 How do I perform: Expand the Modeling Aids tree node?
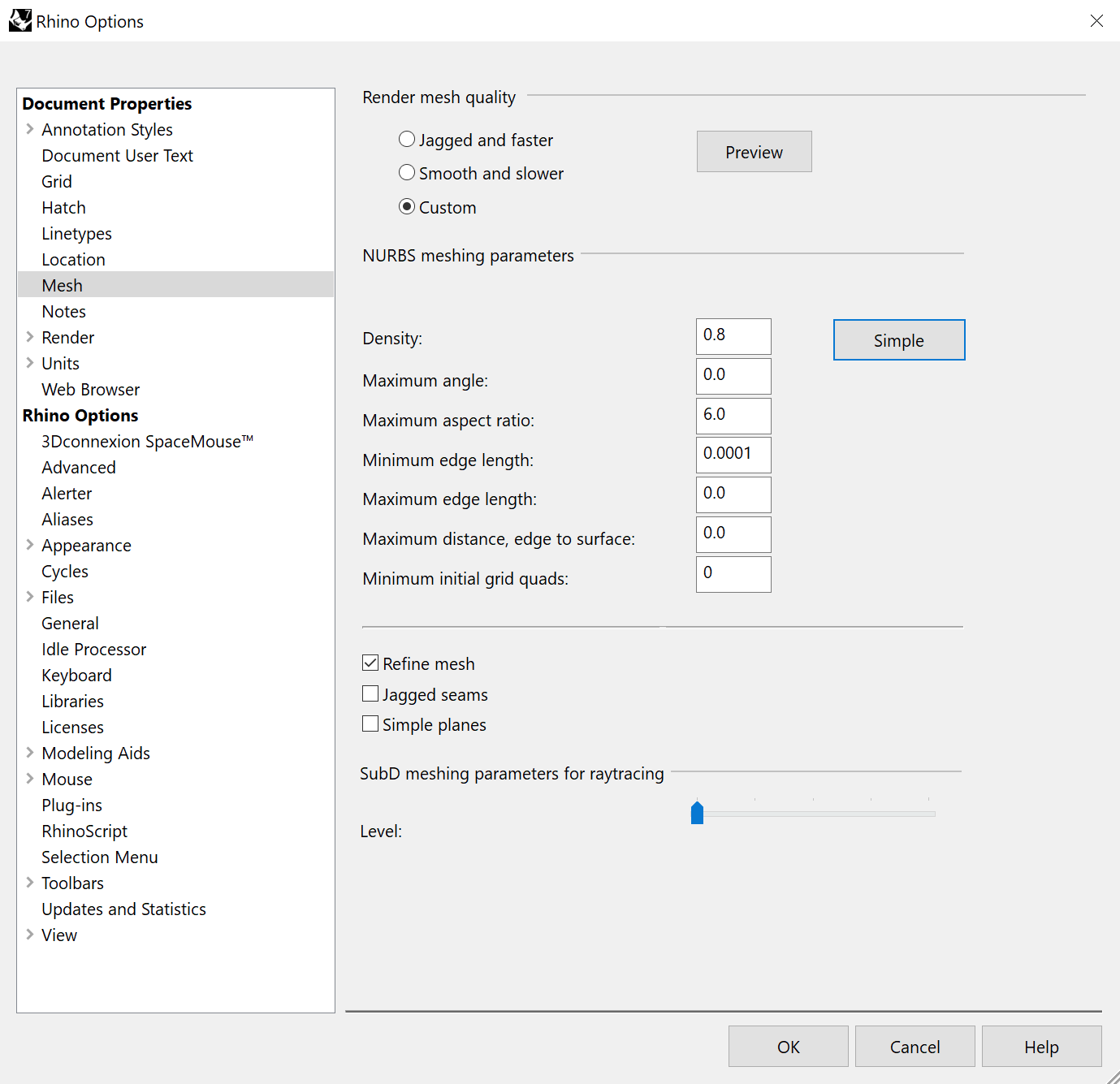pyautogui.click(x=30, y=753)
